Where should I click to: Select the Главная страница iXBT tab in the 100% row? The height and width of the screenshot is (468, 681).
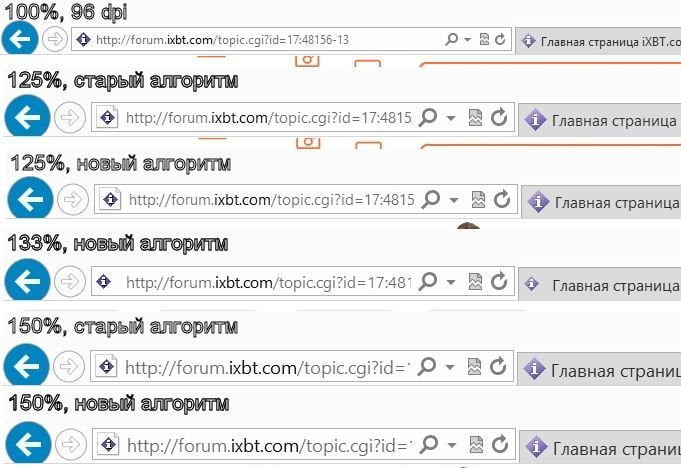(x=600, y=41)
